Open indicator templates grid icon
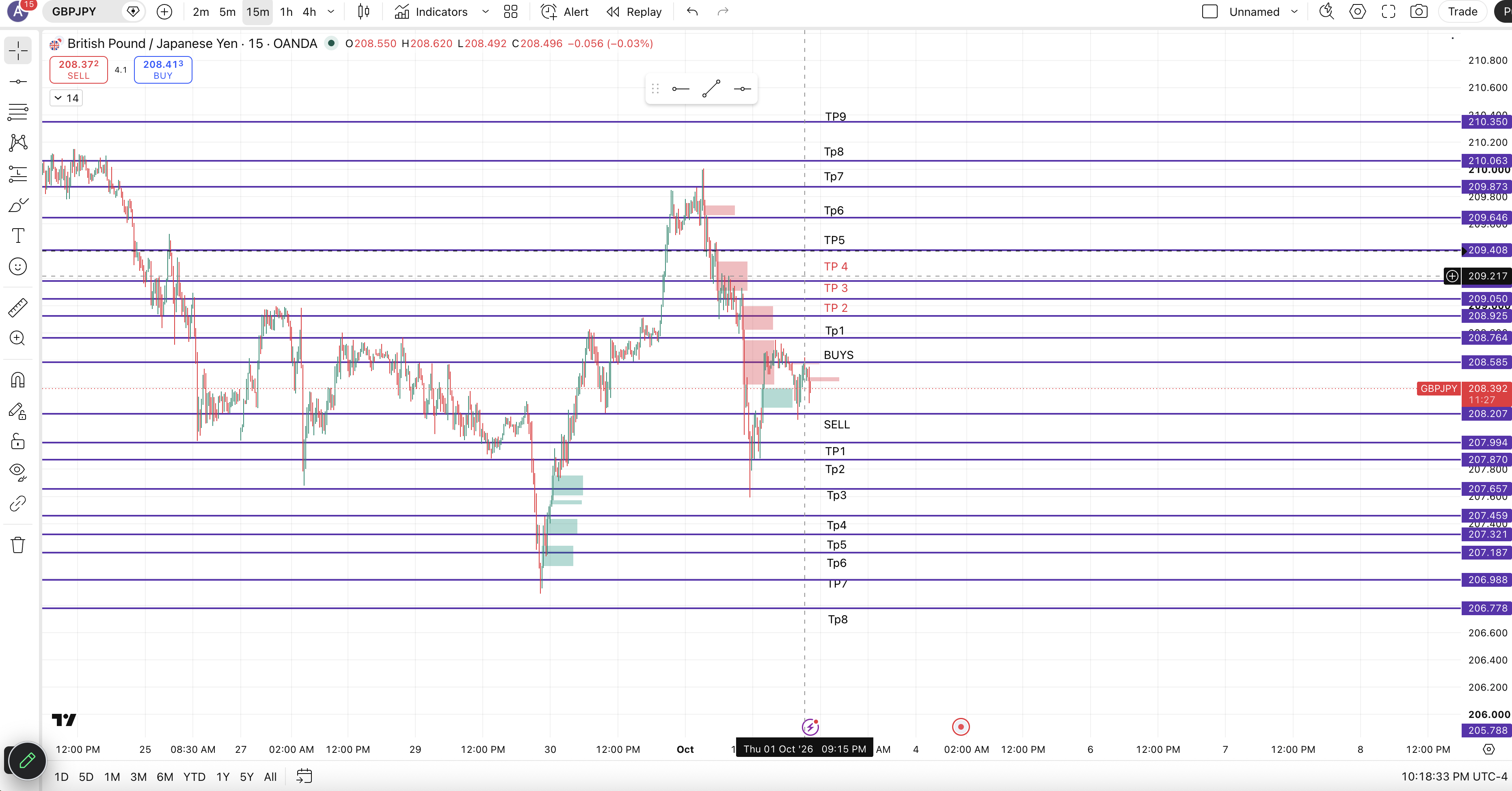1512x791 pixels. pyautogui.click(x=511, y=12)
